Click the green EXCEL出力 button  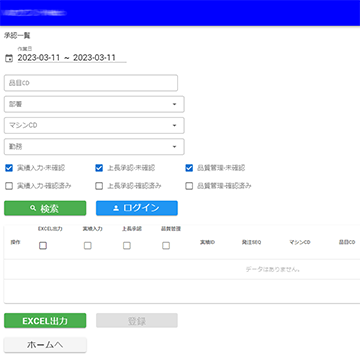[x=45, y=321]
